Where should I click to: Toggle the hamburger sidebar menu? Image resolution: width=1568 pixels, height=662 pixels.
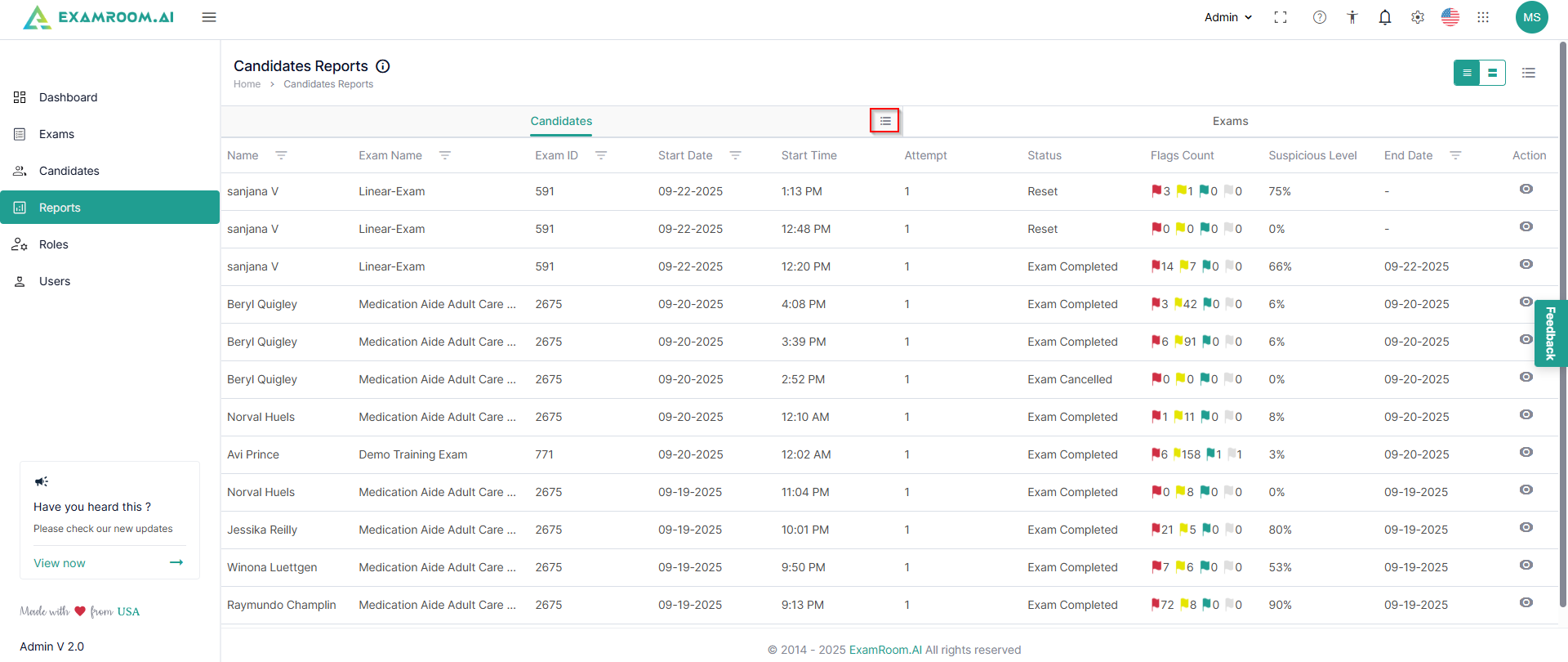tap(209, 17)
